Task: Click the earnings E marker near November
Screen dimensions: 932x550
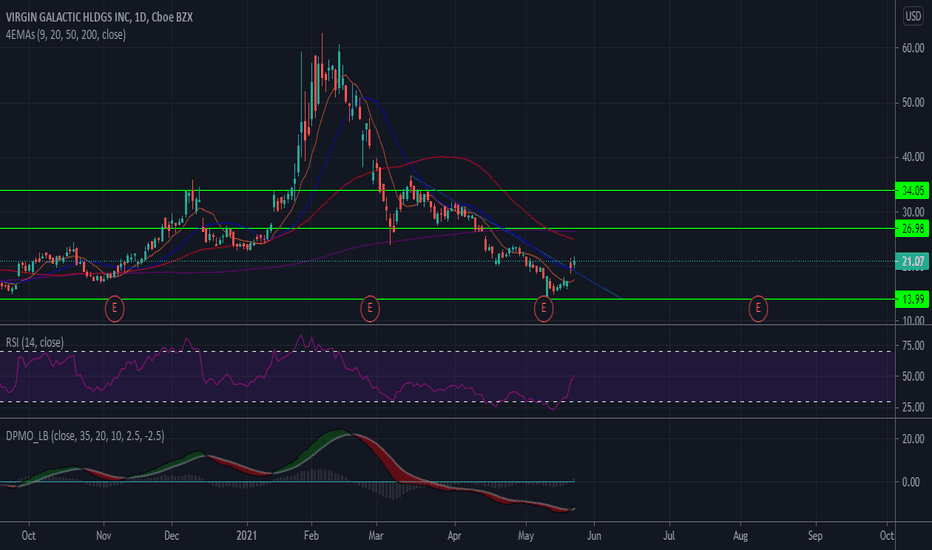Action: coord(115,309)
